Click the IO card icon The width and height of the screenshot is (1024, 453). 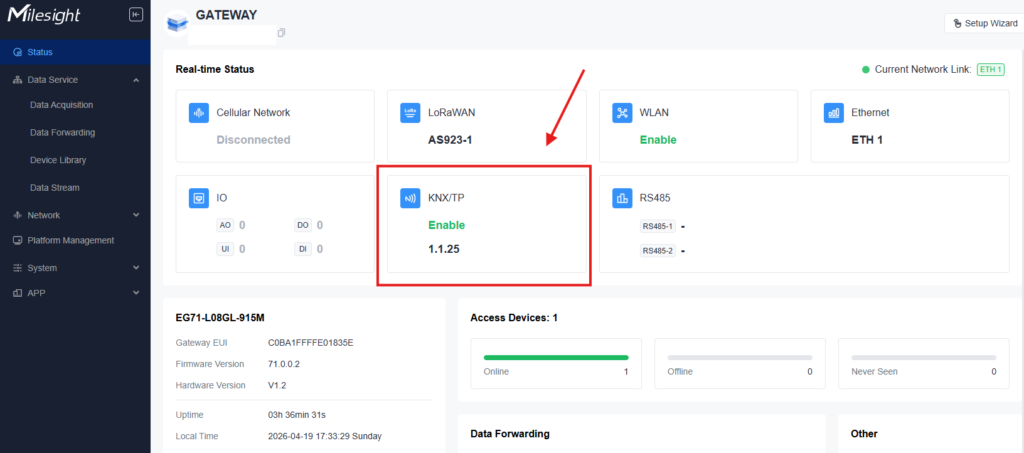[x=199, y=198]
